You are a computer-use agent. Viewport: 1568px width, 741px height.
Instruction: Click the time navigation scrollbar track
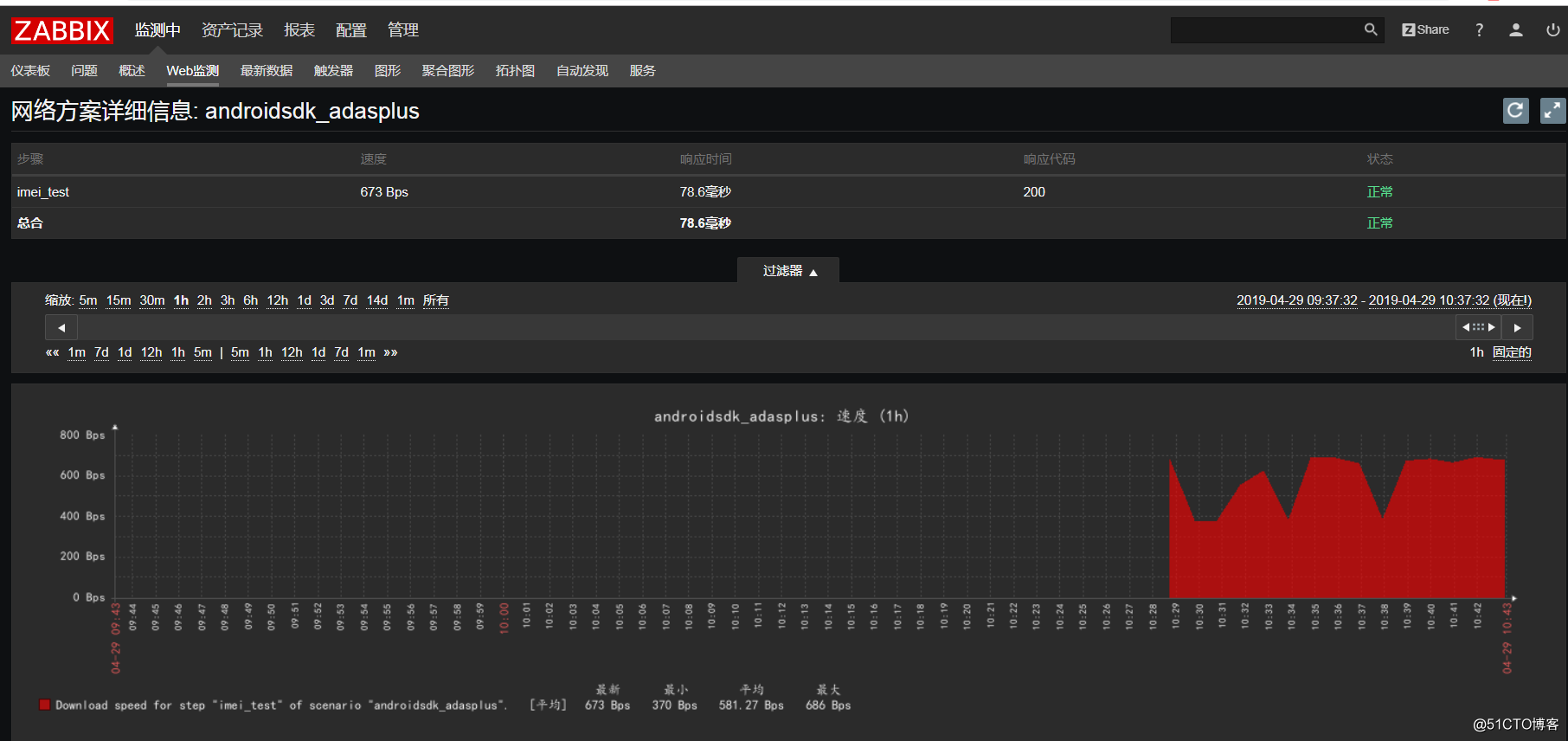[766, 328]
